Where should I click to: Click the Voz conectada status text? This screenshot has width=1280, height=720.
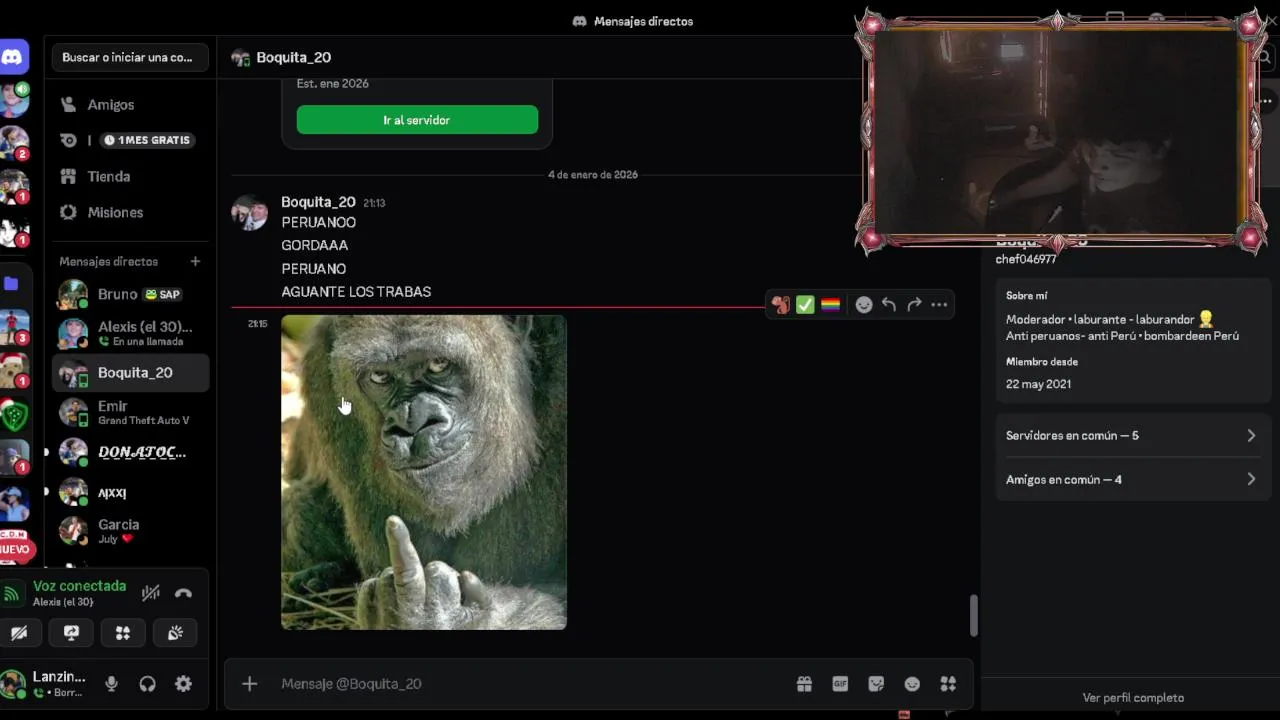(x=80, y=586)
